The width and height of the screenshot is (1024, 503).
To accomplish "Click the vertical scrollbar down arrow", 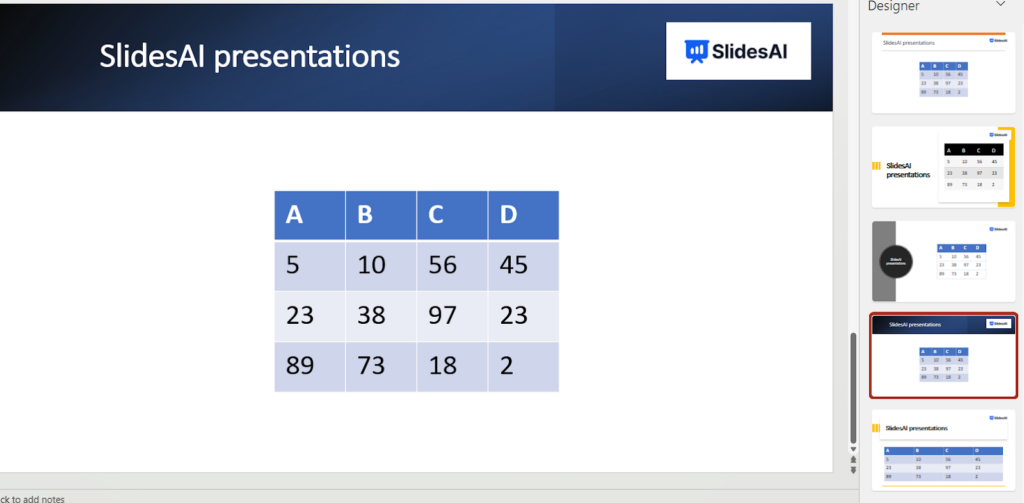I will pos(853,450).
